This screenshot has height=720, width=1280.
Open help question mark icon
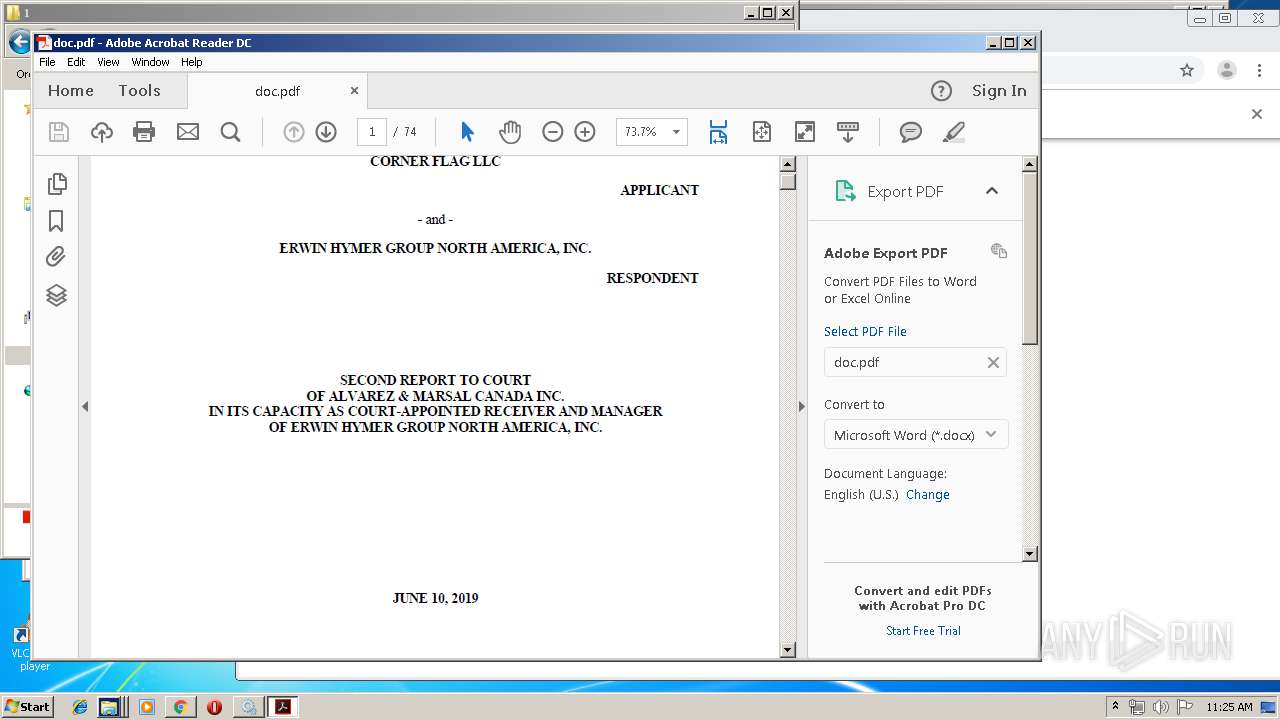point(941,91)
